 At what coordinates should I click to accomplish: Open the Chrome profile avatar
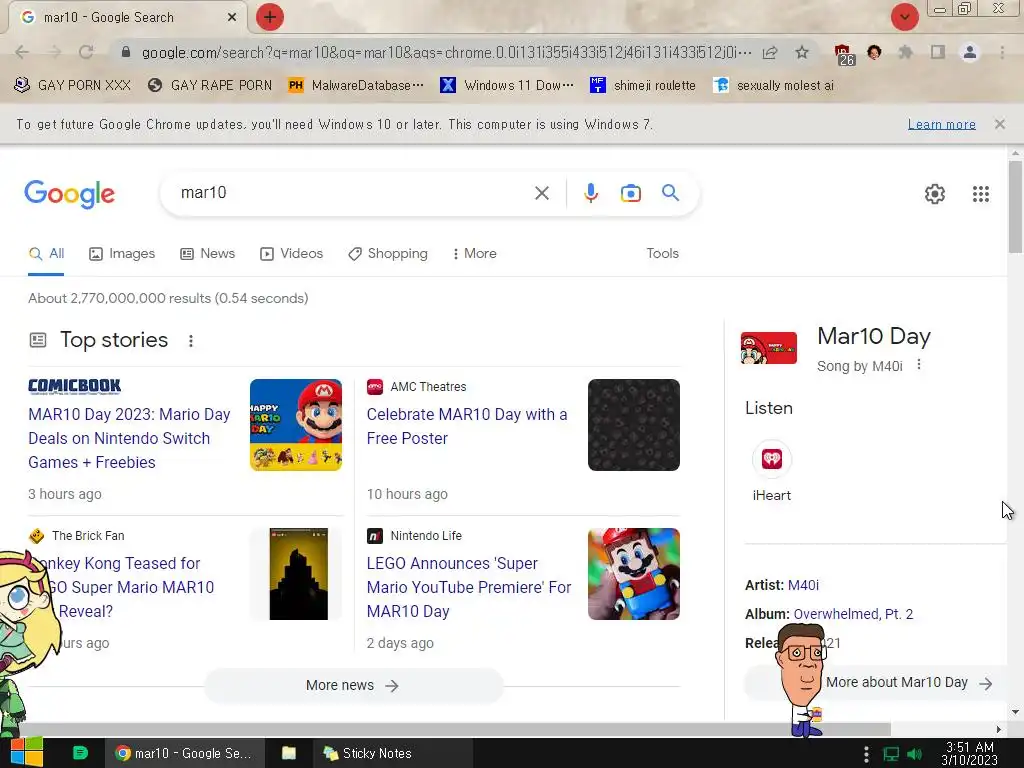click(970, 52)
